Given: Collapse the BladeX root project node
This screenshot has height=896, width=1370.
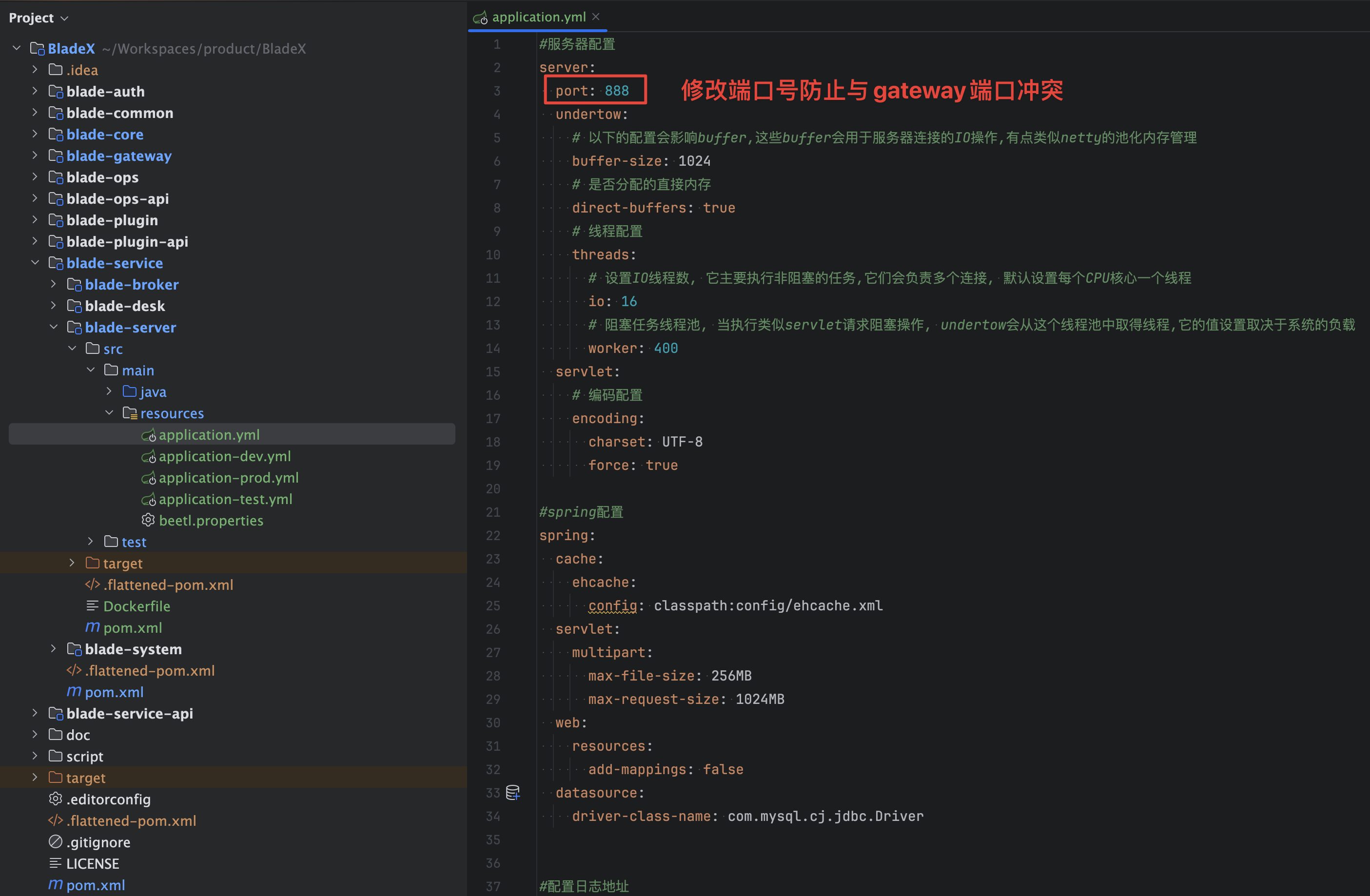Looking at the screenshot, I should (17, 48).
